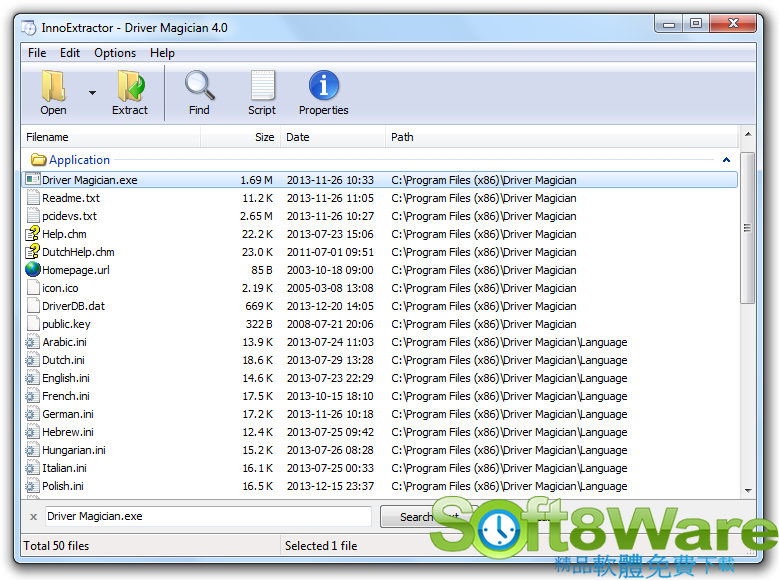Click the Selected 1 file status text
The width and height of the screenshot is (779, 580).
tap(321, 546)
